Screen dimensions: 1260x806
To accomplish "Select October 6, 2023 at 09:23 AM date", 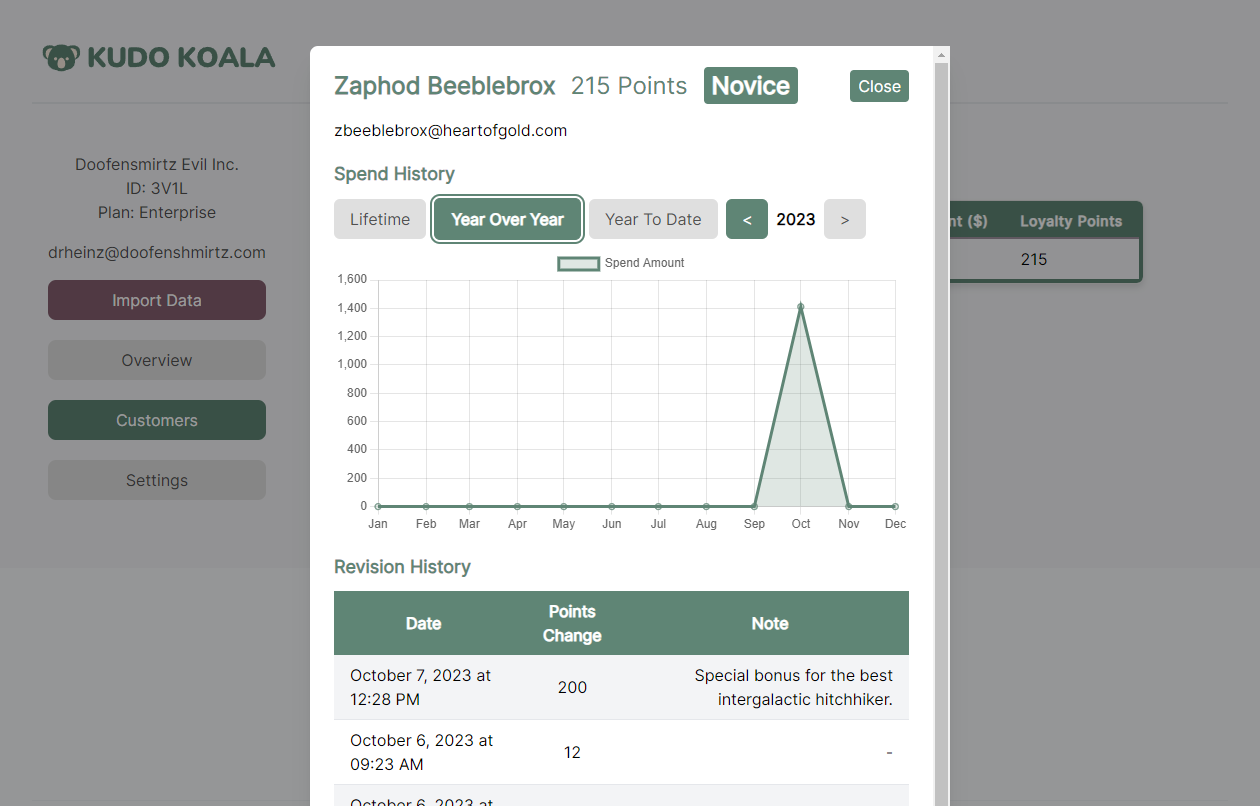I will (x=422, y=752).
